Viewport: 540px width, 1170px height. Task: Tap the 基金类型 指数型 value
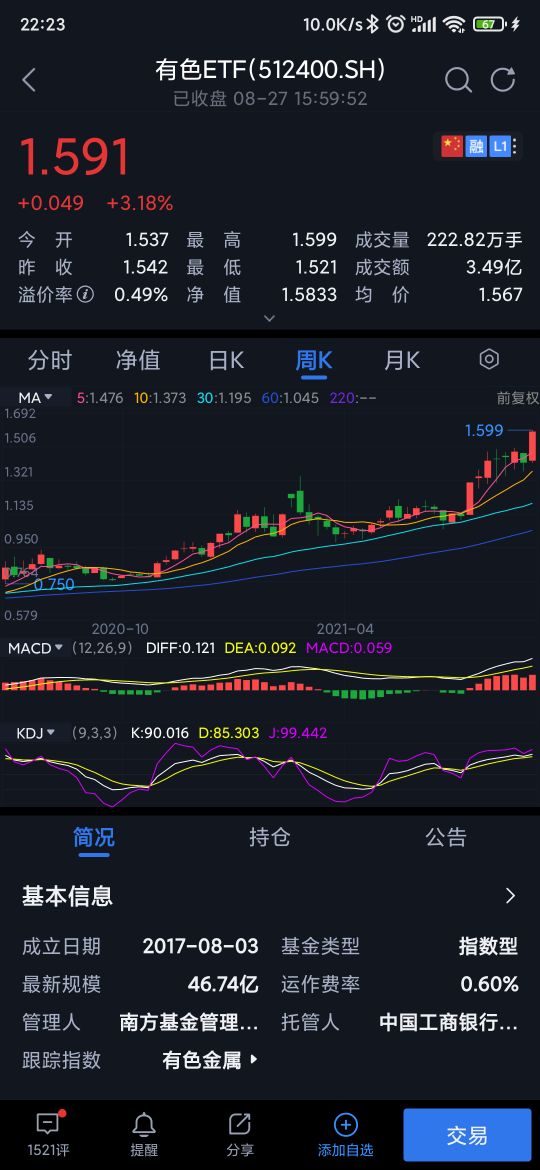[x=489, y=946]
